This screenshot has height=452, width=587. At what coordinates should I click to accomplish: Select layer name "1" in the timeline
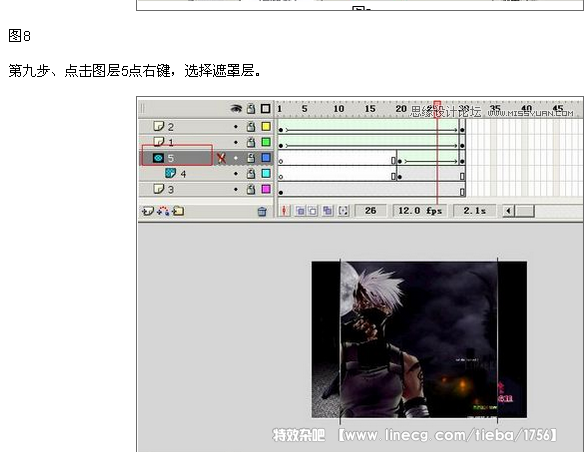[171, 143]
